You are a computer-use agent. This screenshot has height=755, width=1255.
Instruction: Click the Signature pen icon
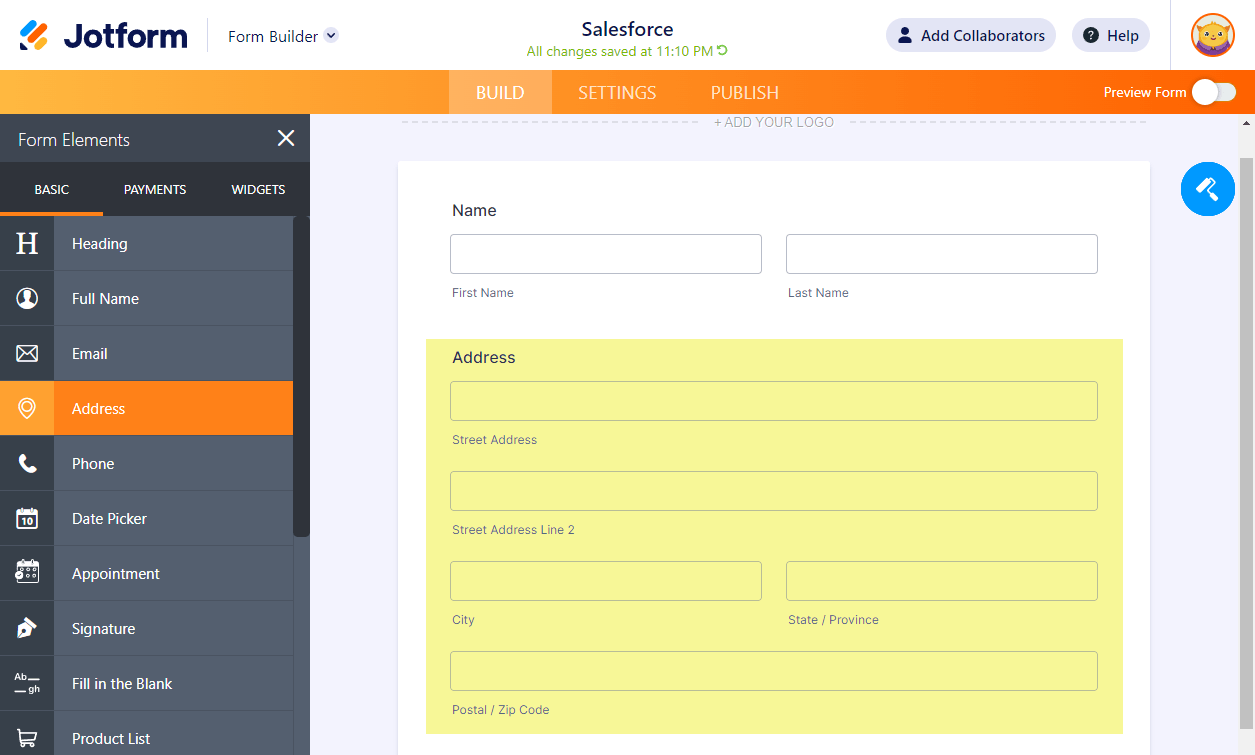click(27, 628)
